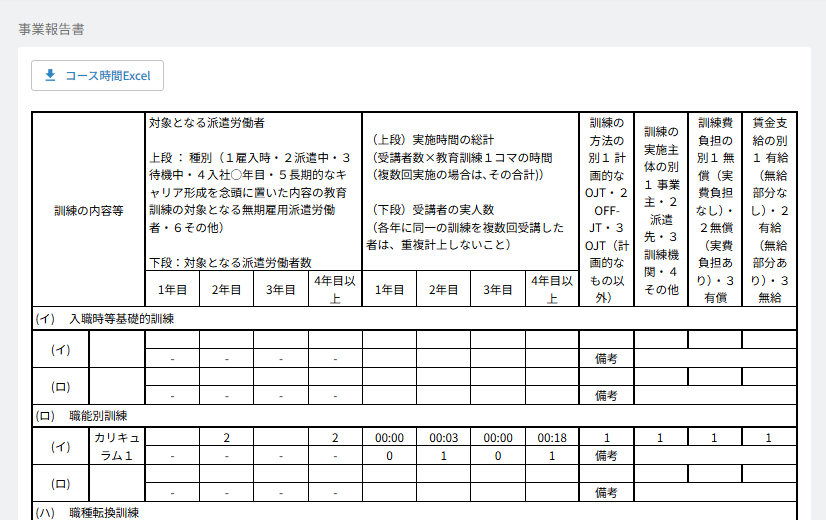This screenshot has height=520, width=826.
Task: Click the 訓練の方法の別 column header
Action: pos(607,210)
